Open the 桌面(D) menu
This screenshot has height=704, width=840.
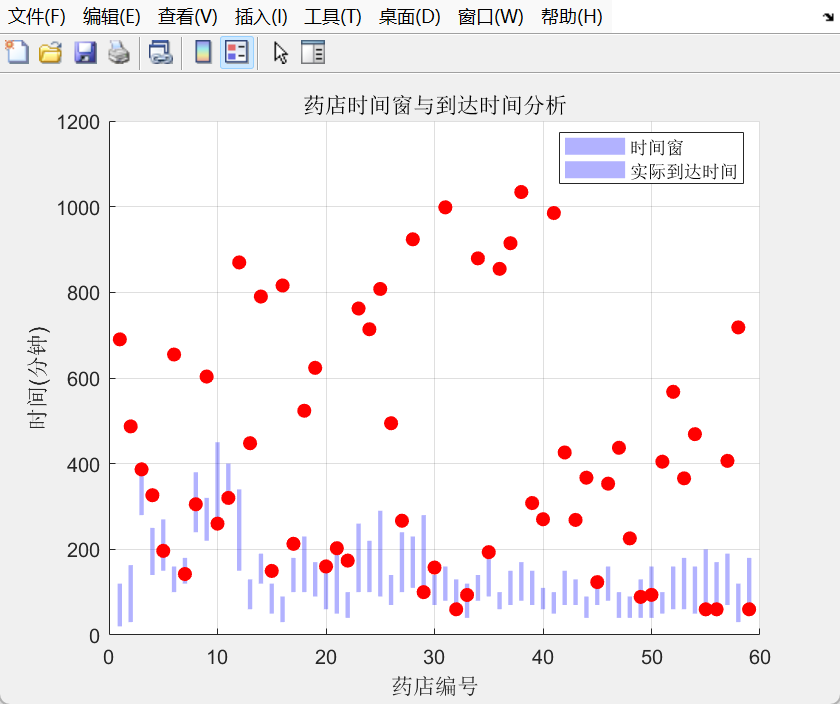tap(409, 17)
